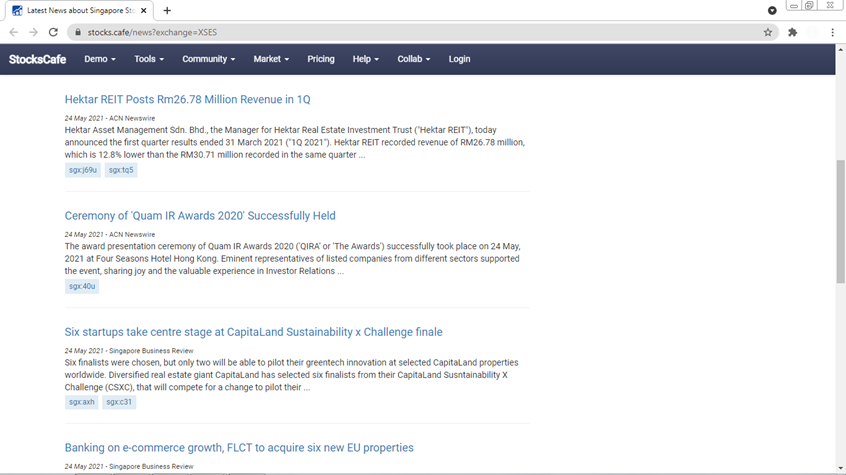This screenshot has height=475, width=846.
Task: Click the dark circle icon next to the minimize button
Action: (772, 10)
